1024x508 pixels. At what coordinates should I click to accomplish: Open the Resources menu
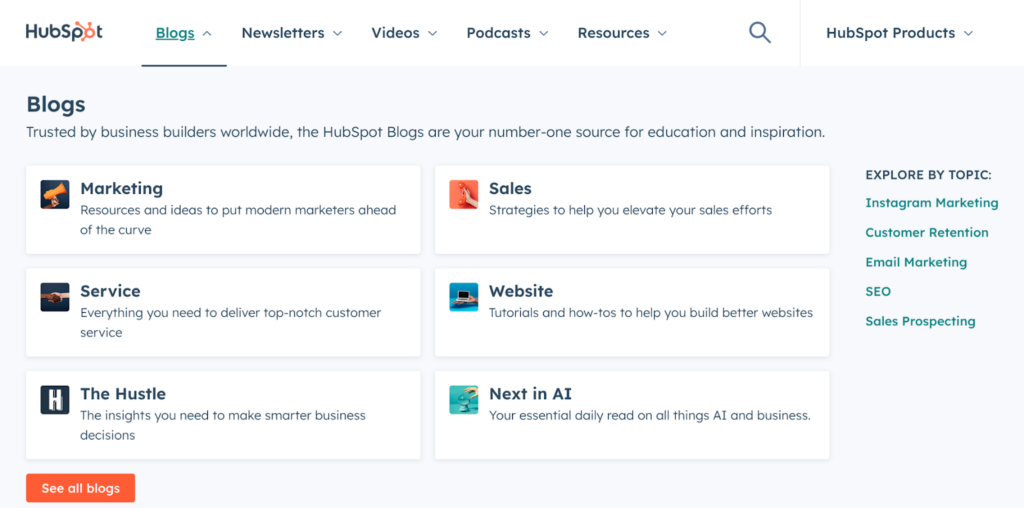click(x=622, y=33)
